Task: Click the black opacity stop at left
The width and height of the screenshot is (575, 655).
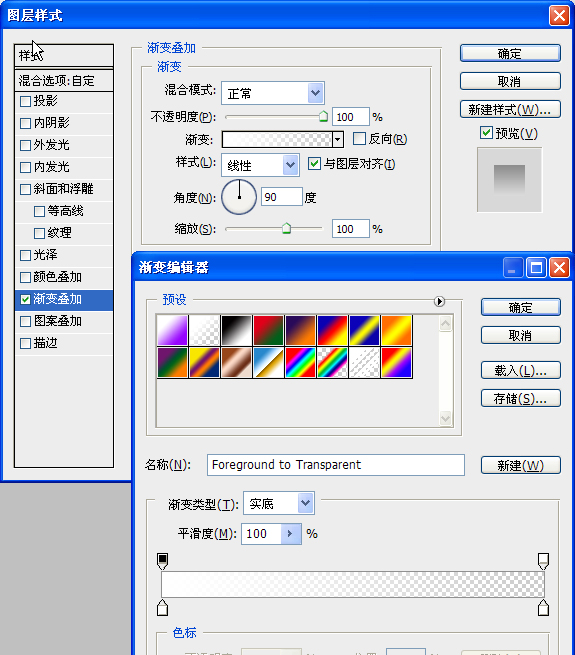Action: [163, 561]
